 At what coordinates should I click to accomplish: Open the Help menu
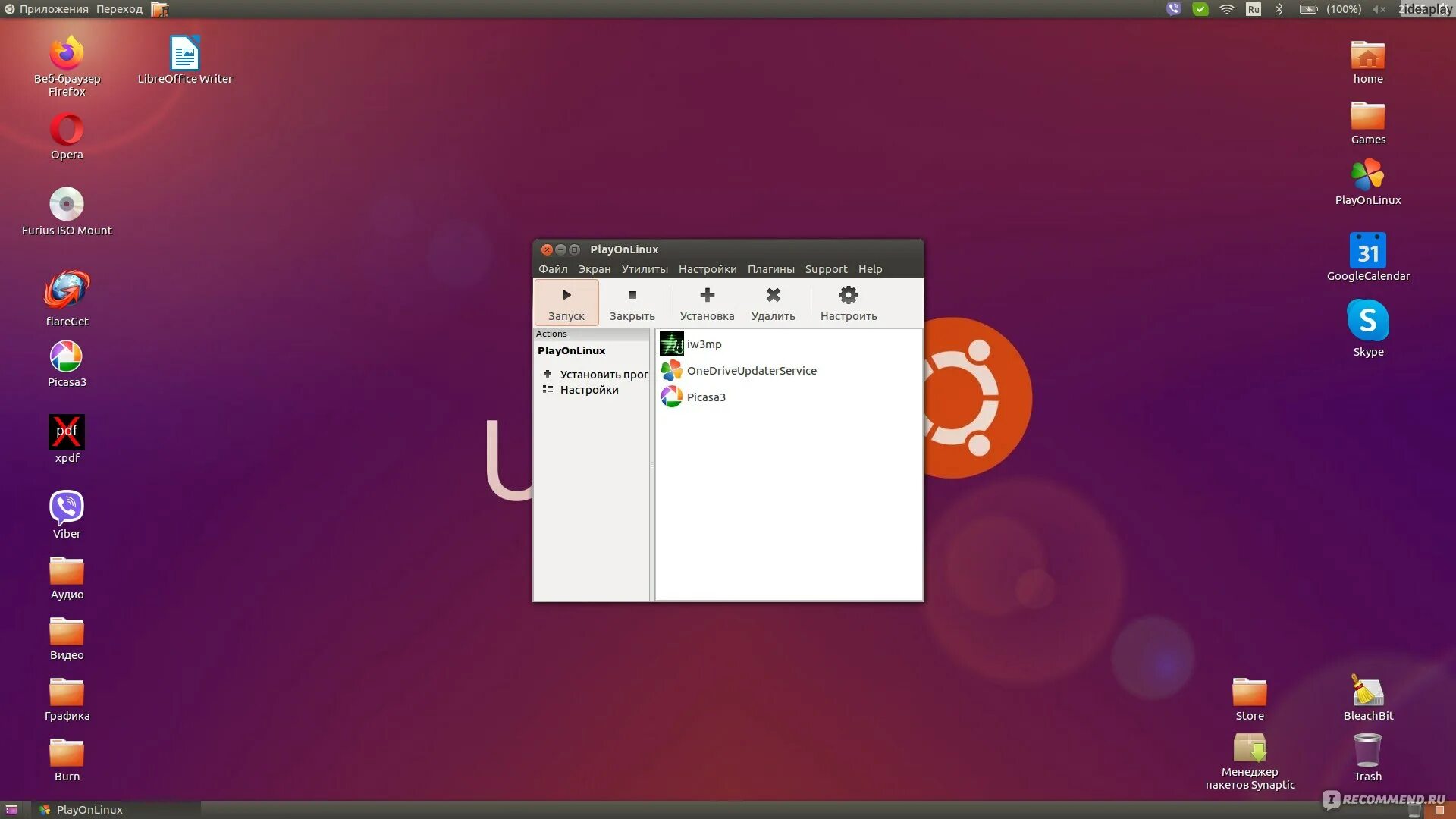870,269
